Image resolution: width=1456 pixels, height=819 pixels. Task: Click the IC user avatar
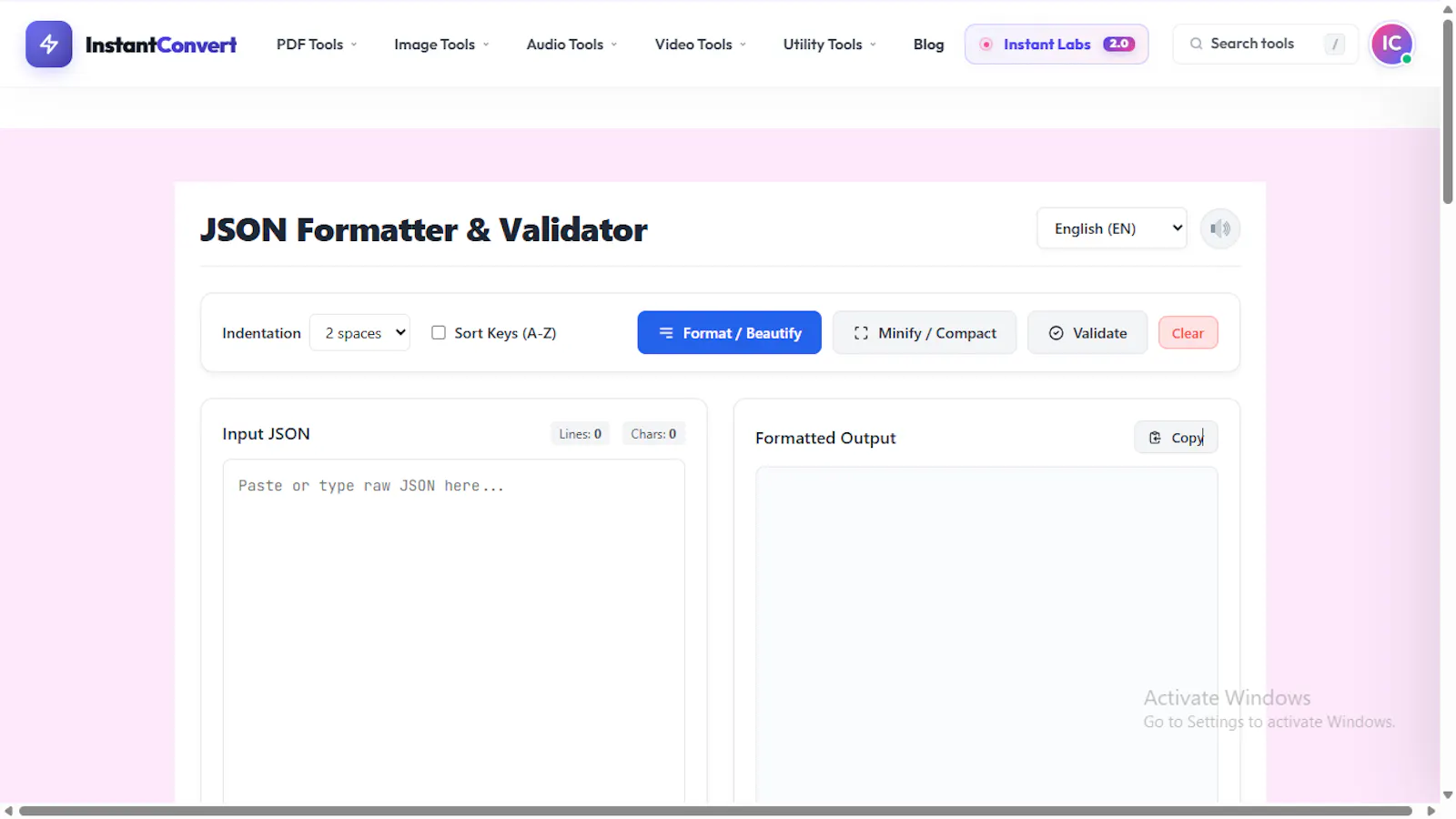click(x=1391, y=44)
